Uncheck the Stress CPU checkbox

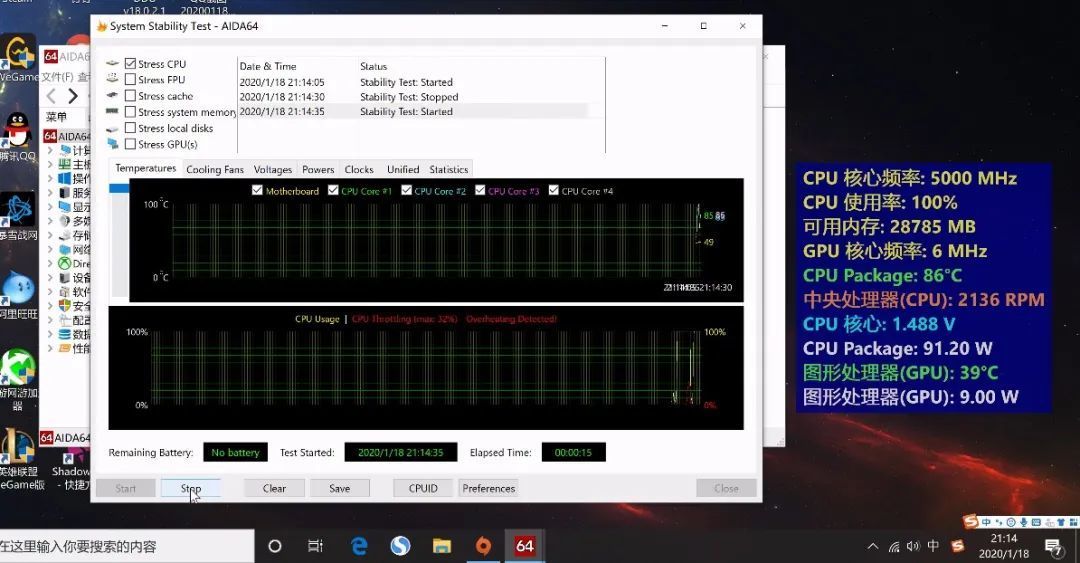pos(130,63)
